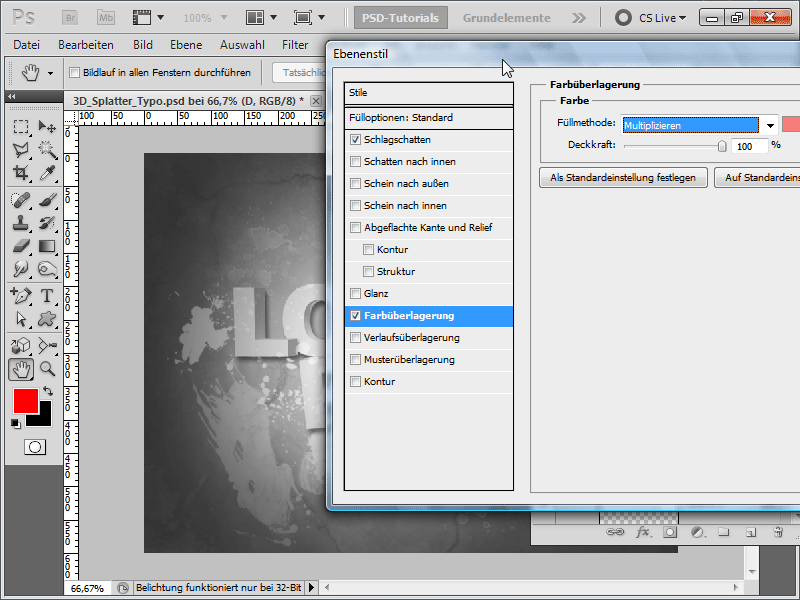Image resolution: width=800 pixels, height=600 pixels.
Task: Select the Brush tool
Action: click(47, 200)
